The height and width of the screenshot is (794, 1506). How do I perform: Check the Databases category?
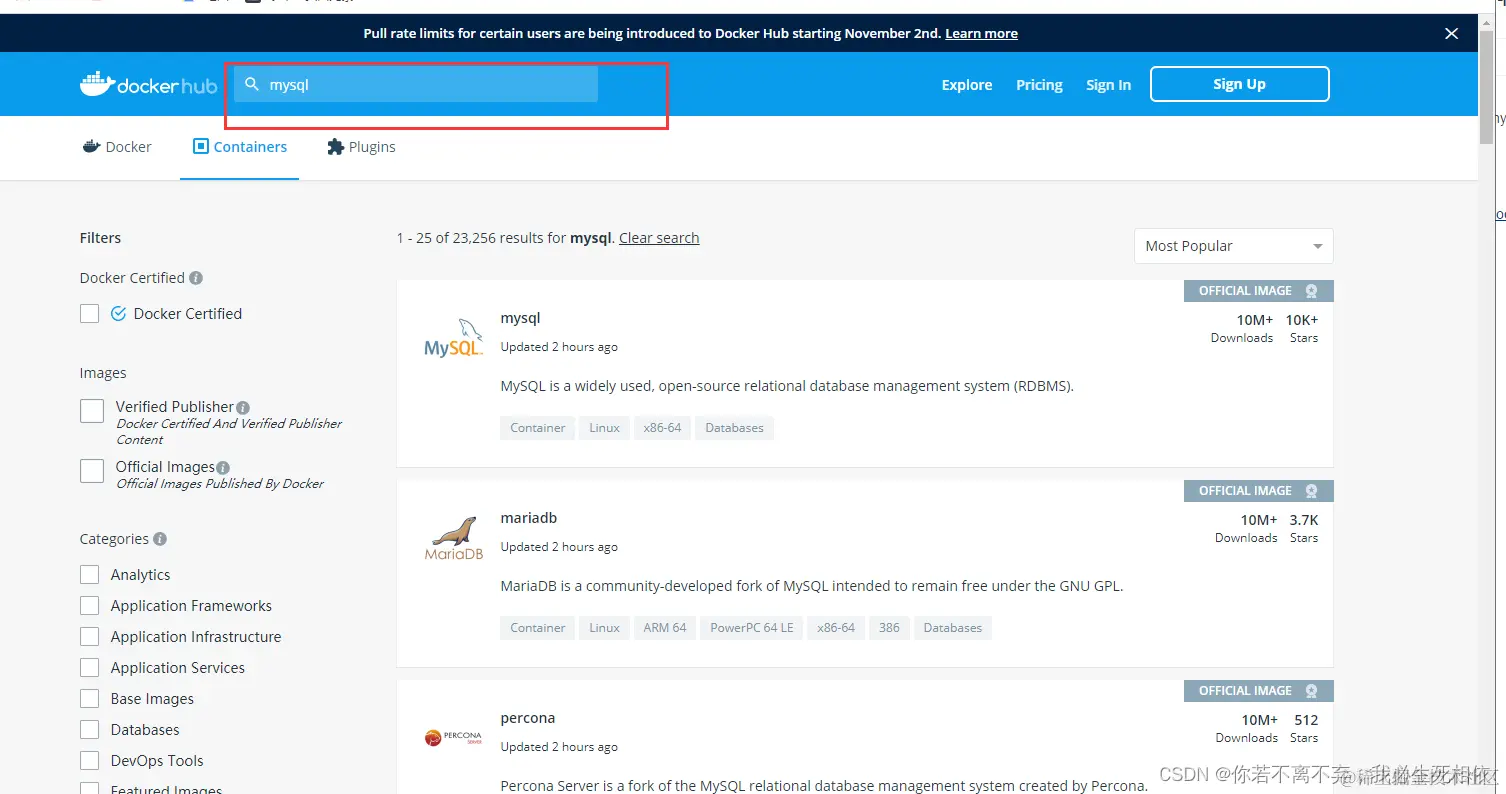click(x=90, y=729)
